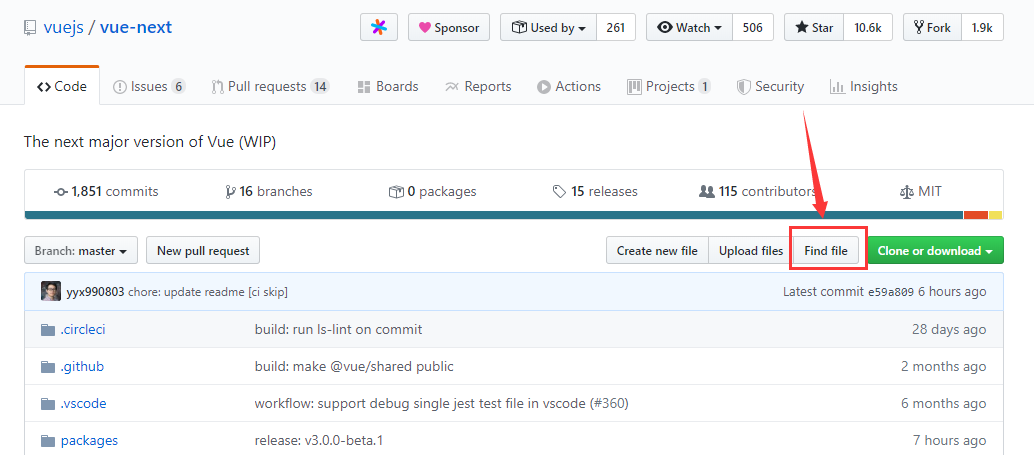
Task: Open the 261 dependents count
Action: coord(615,28)
